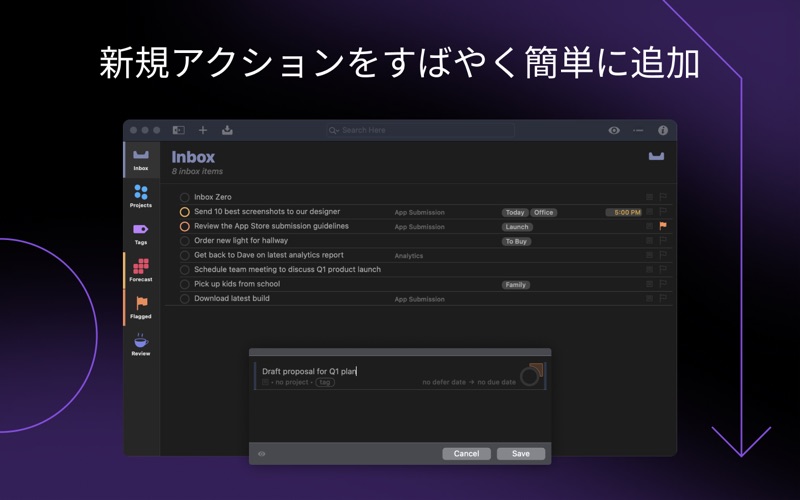Click the Cancel button
This screenshot has width=800, height=500.
(x=466, y=454)
